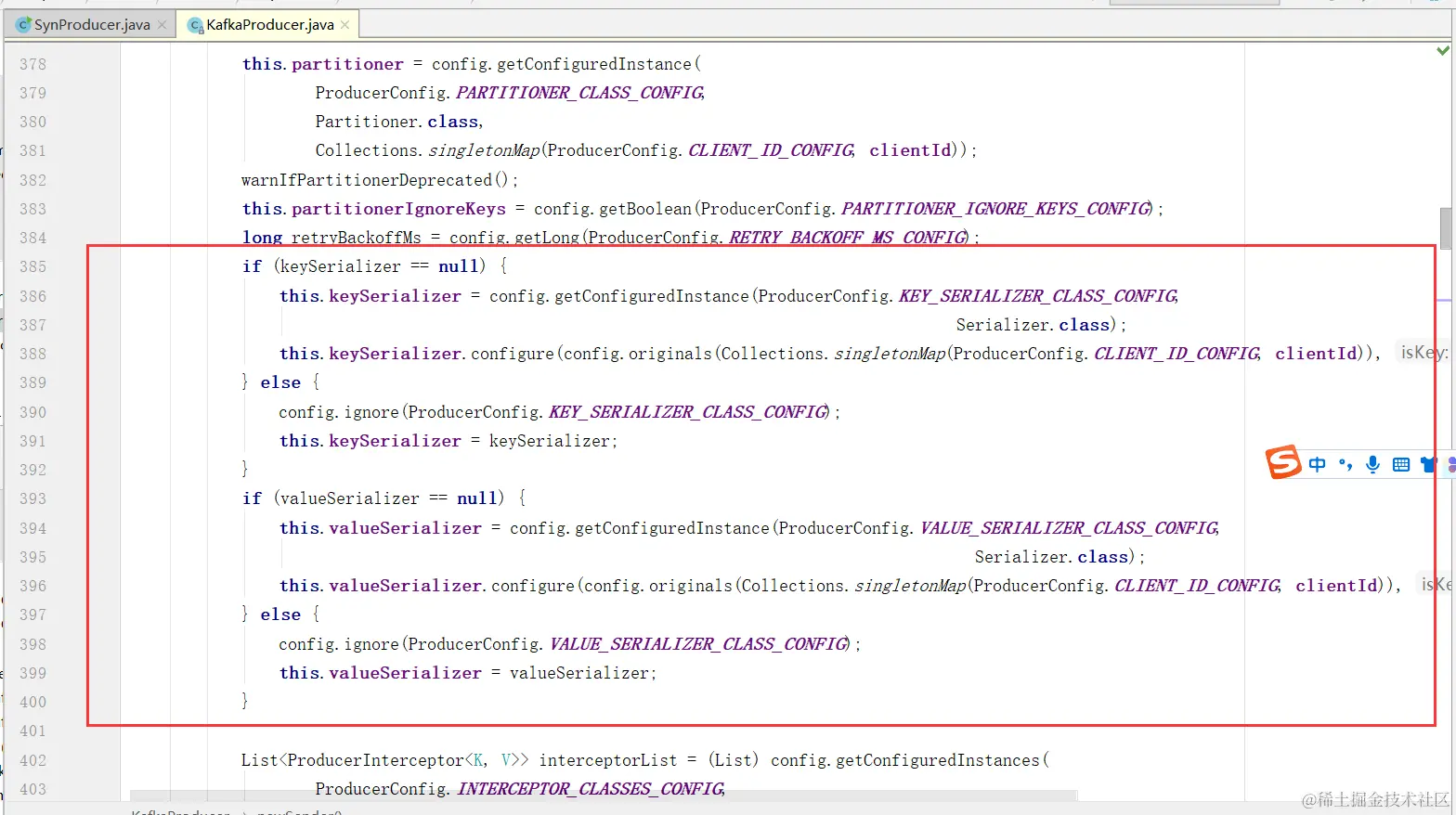Open the Sogou soft keyboard
The height and width of the screenshot is (815, 1456).
point(1401,464)
